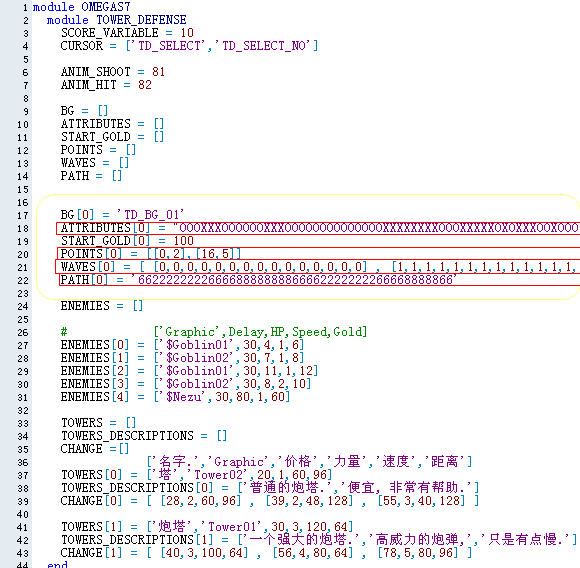Click the CHANGE[1] array line

(267, 553)
